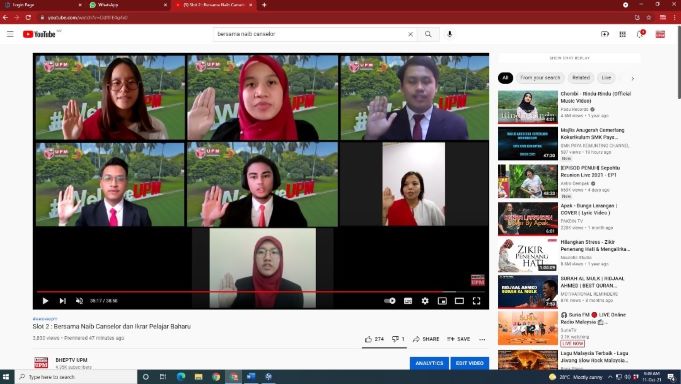Seek on the red video progress bar

pos(261,291)
